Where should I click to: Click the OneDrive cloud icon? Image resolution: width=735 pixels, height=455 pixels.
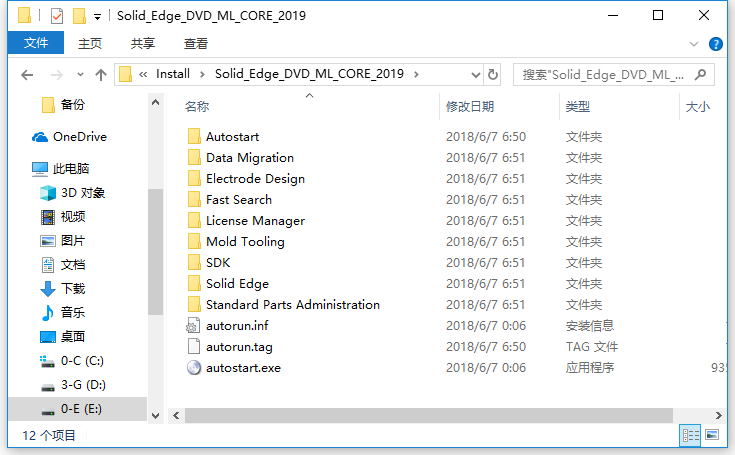pyautogui.click(x=40, y=137)
